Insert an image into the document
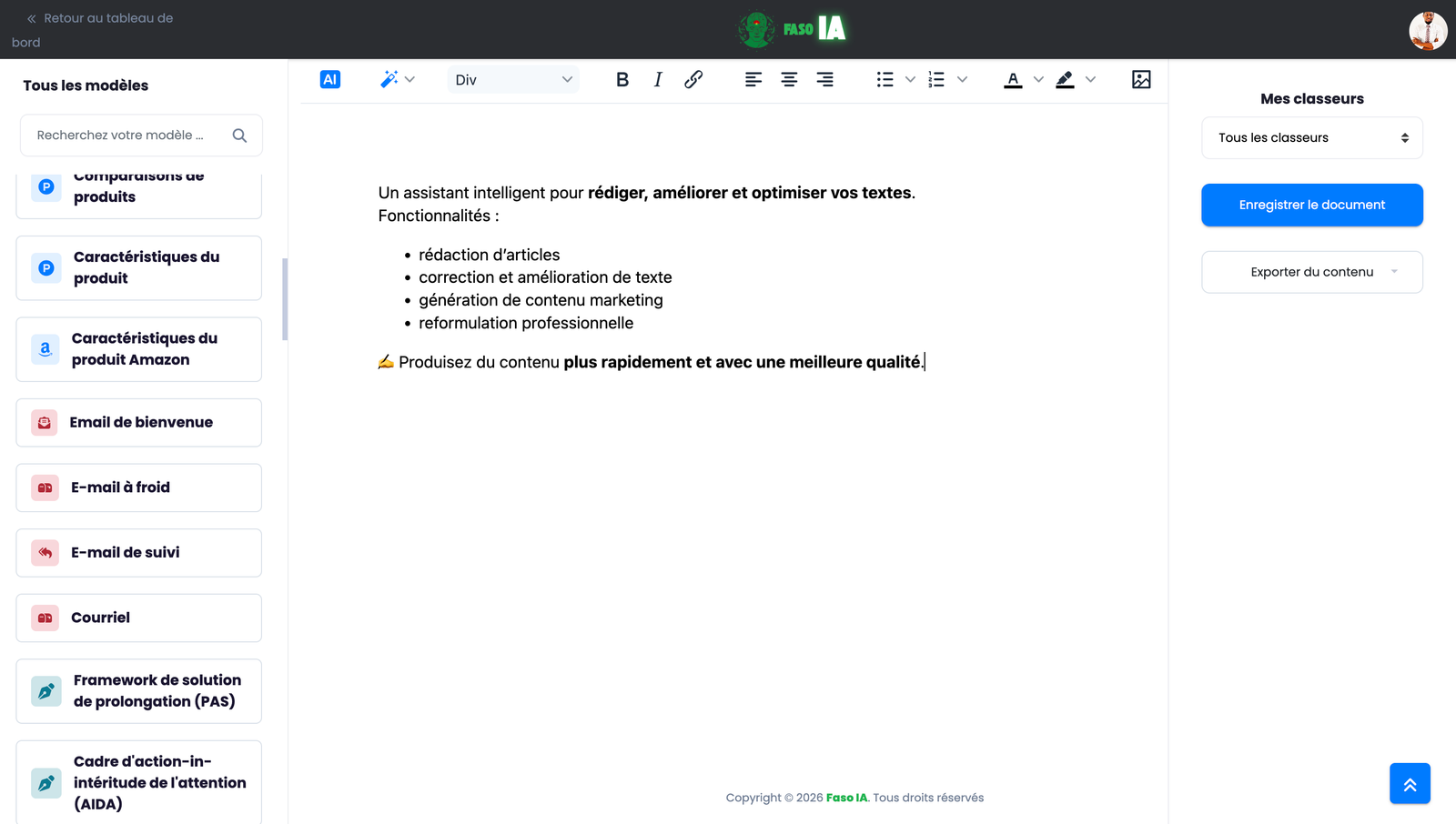 [x=1141, y=80]
